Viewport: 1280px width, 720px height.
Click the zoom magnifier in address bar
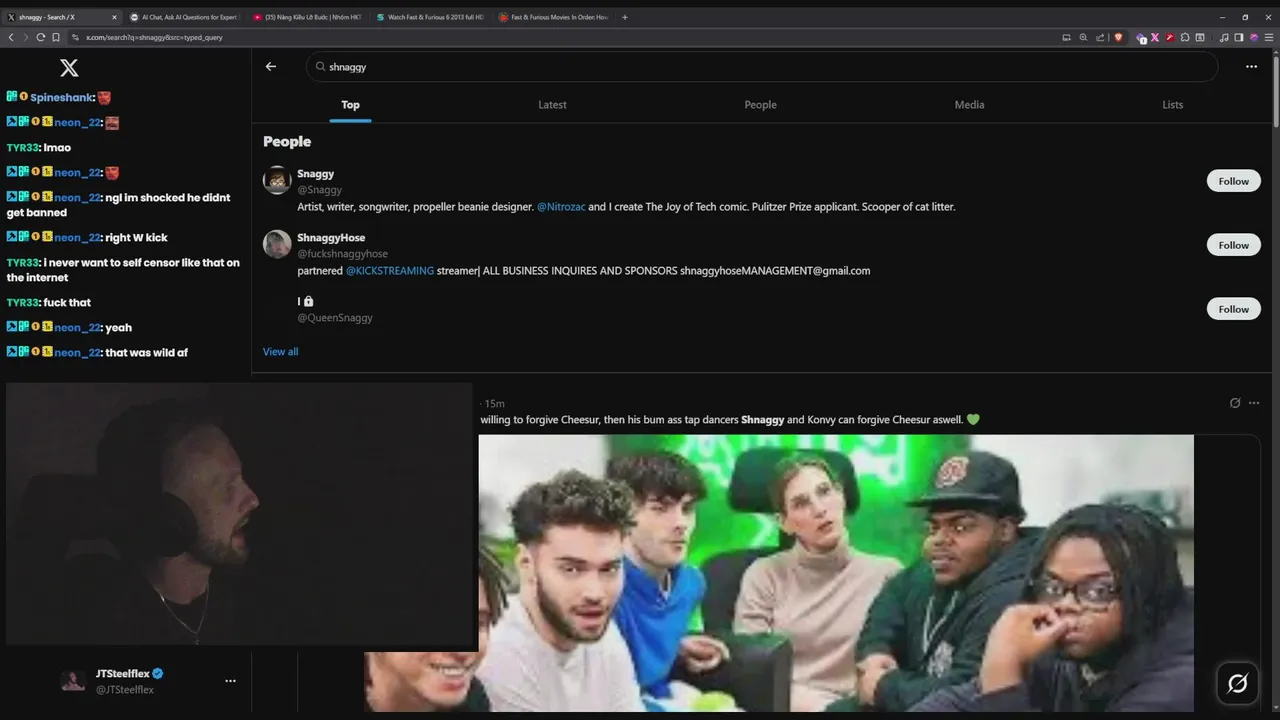[x=1083, y=37]
